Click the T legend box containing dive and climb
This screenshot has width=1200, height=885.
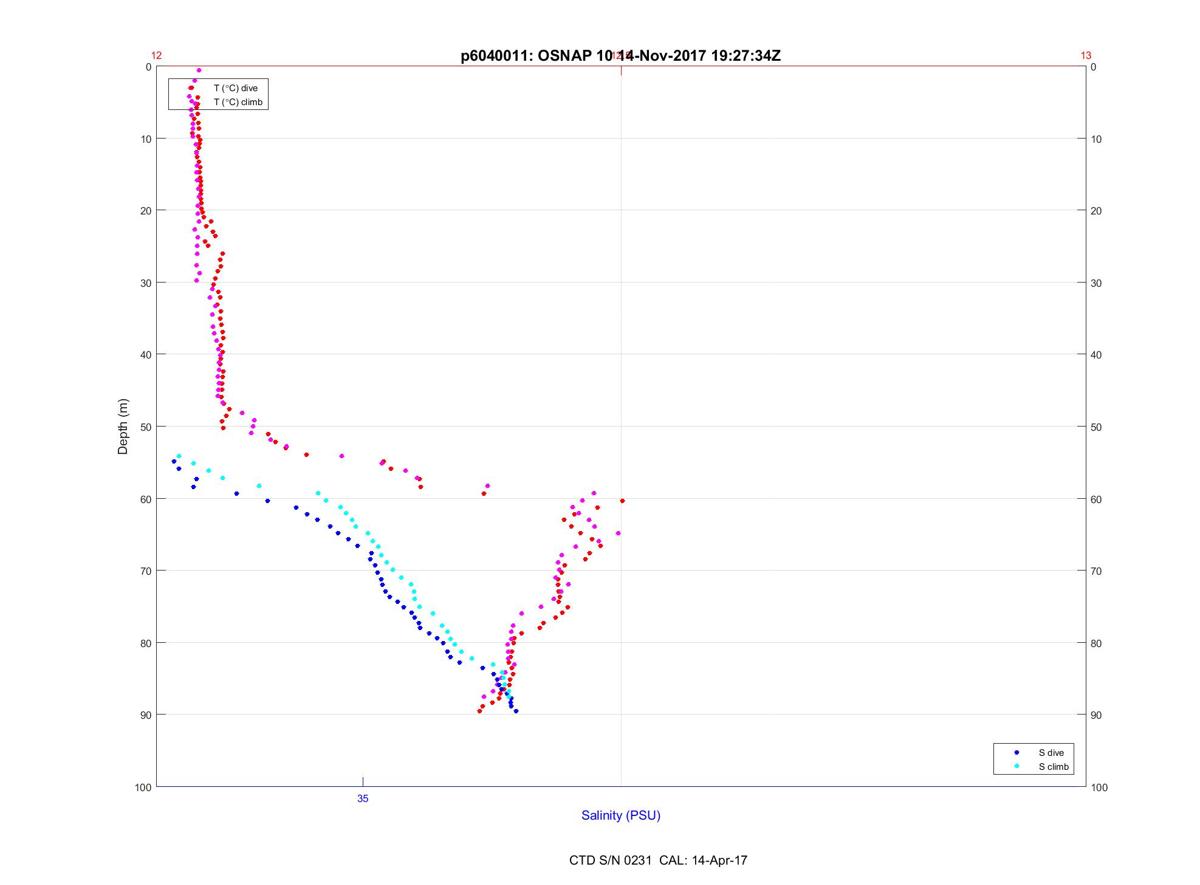click(x=219, y=95)
